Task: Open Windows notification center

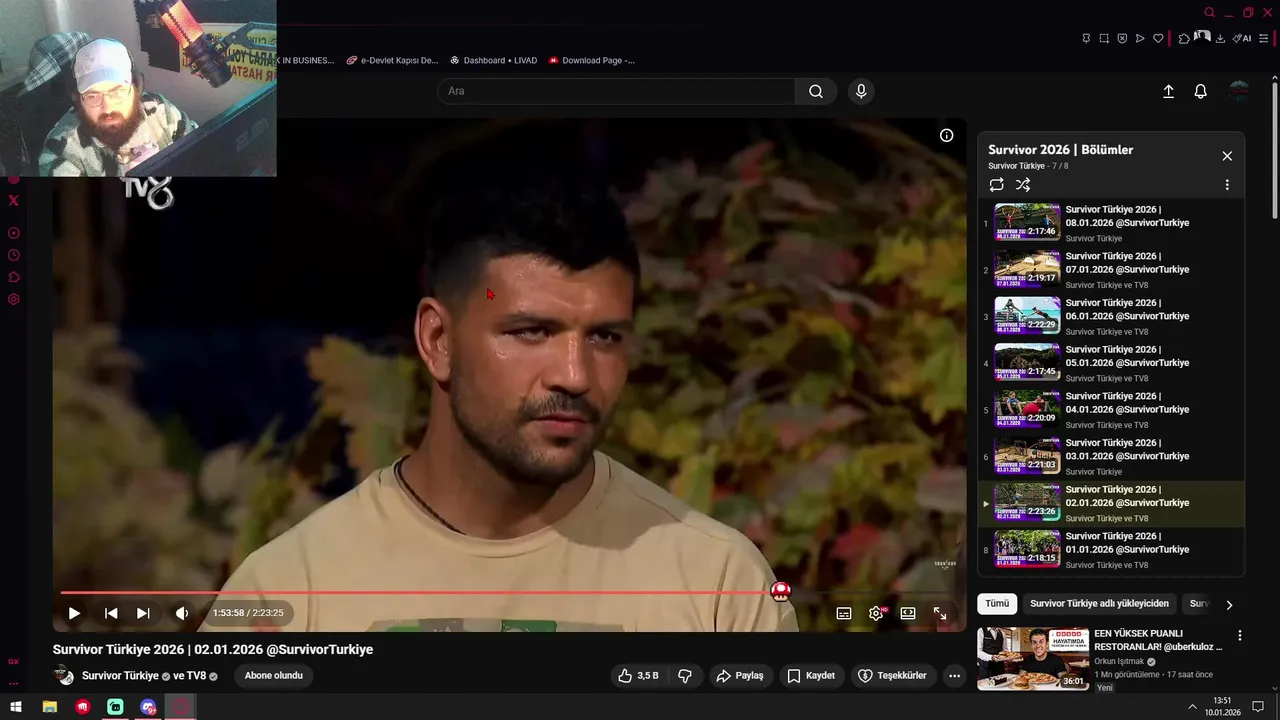Action: click(1259, 707)
